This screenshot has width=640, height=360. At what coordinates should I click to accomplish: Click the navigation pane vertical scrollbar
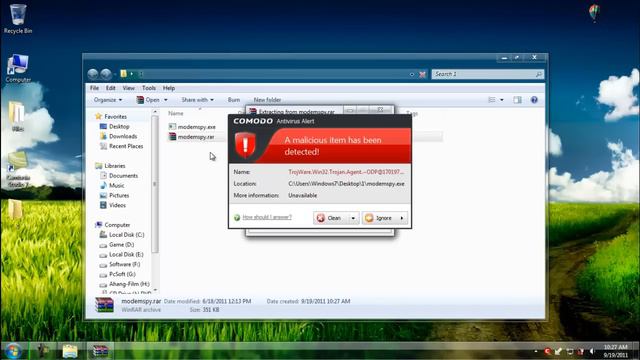tap(155, 184)
